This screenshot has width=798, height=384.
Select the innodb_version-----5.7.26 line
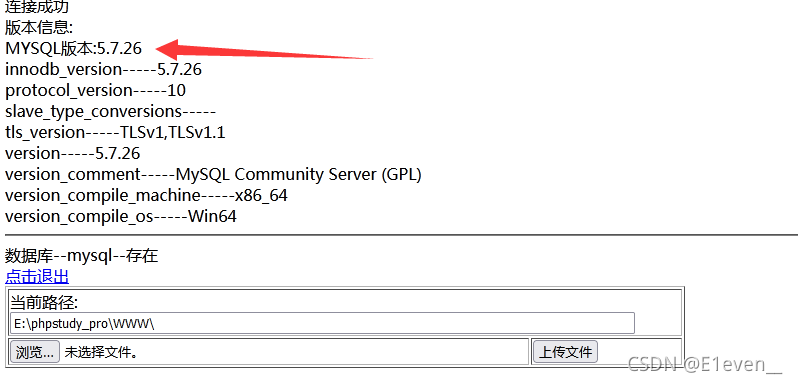(x=103, y=69)
